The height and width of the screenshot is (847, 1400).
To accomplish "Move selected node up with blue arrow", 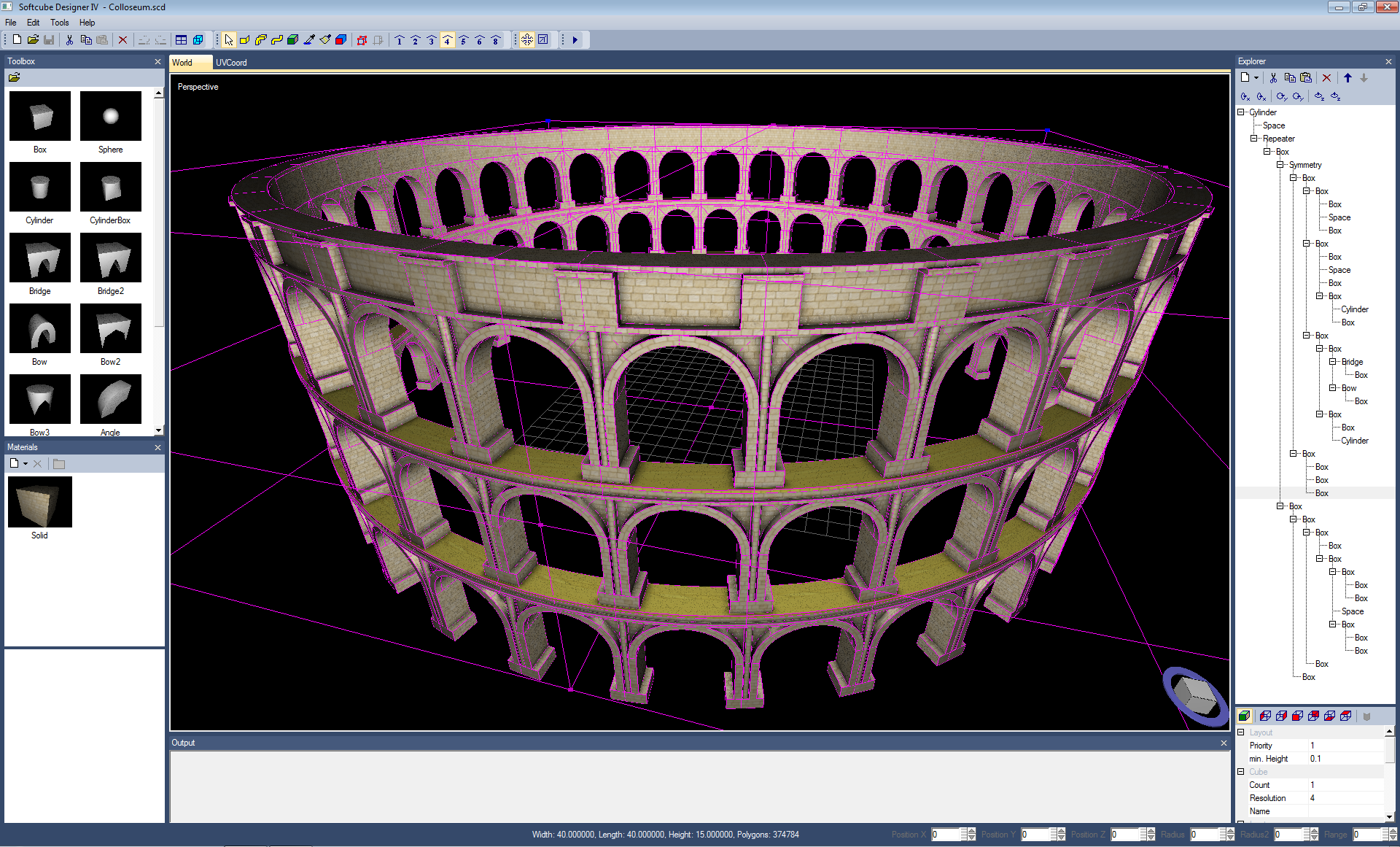I will [1347, 78].
